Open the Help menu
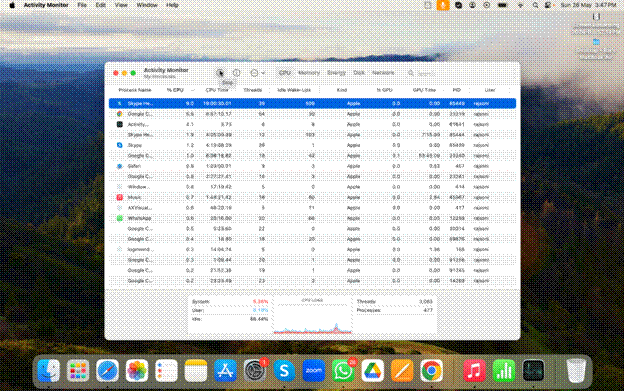The image size is (624, 391). (x=172, y=5)
